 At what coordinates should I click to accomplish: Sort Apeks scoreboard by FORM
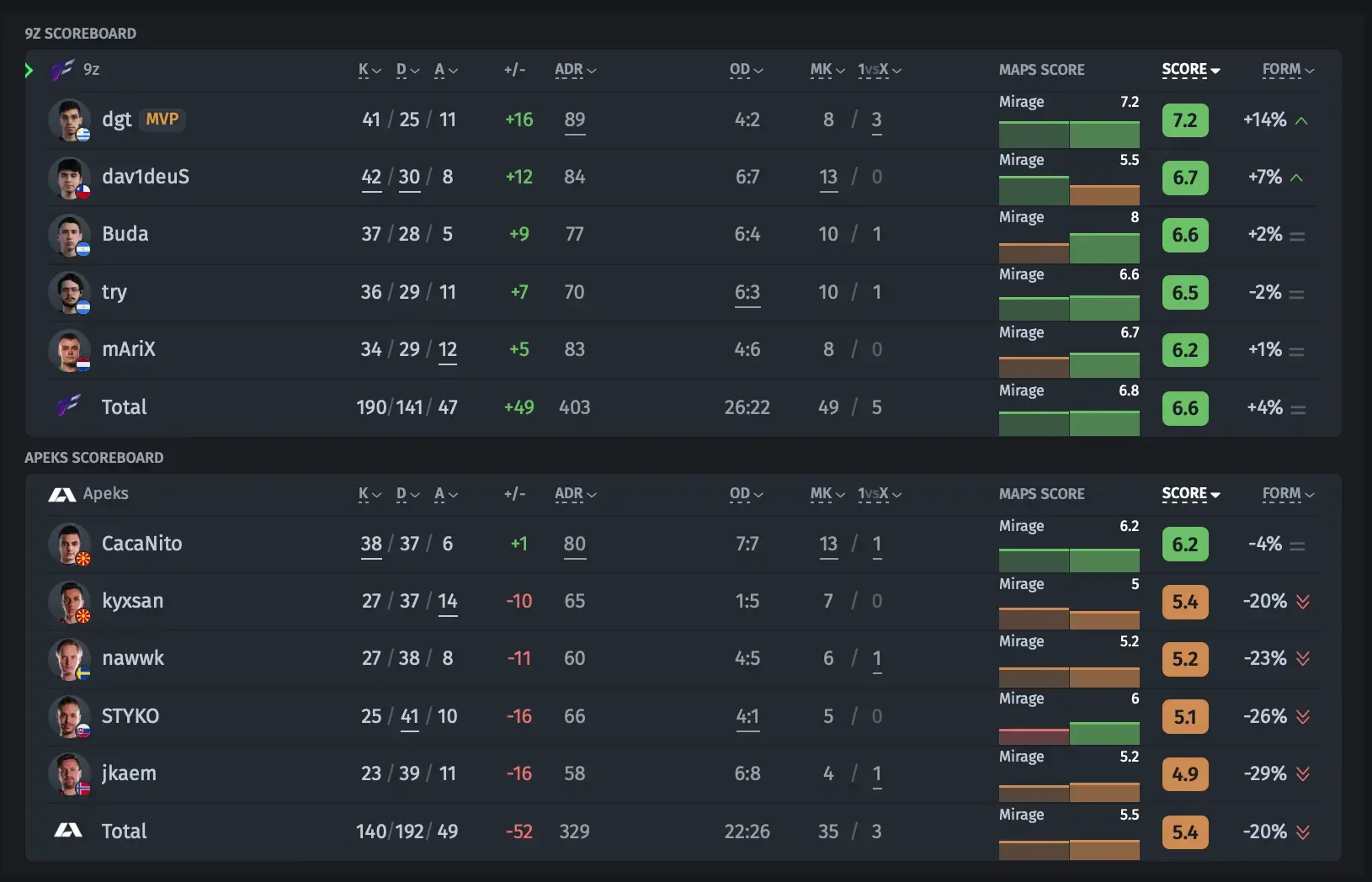(x=1288, y=494)
